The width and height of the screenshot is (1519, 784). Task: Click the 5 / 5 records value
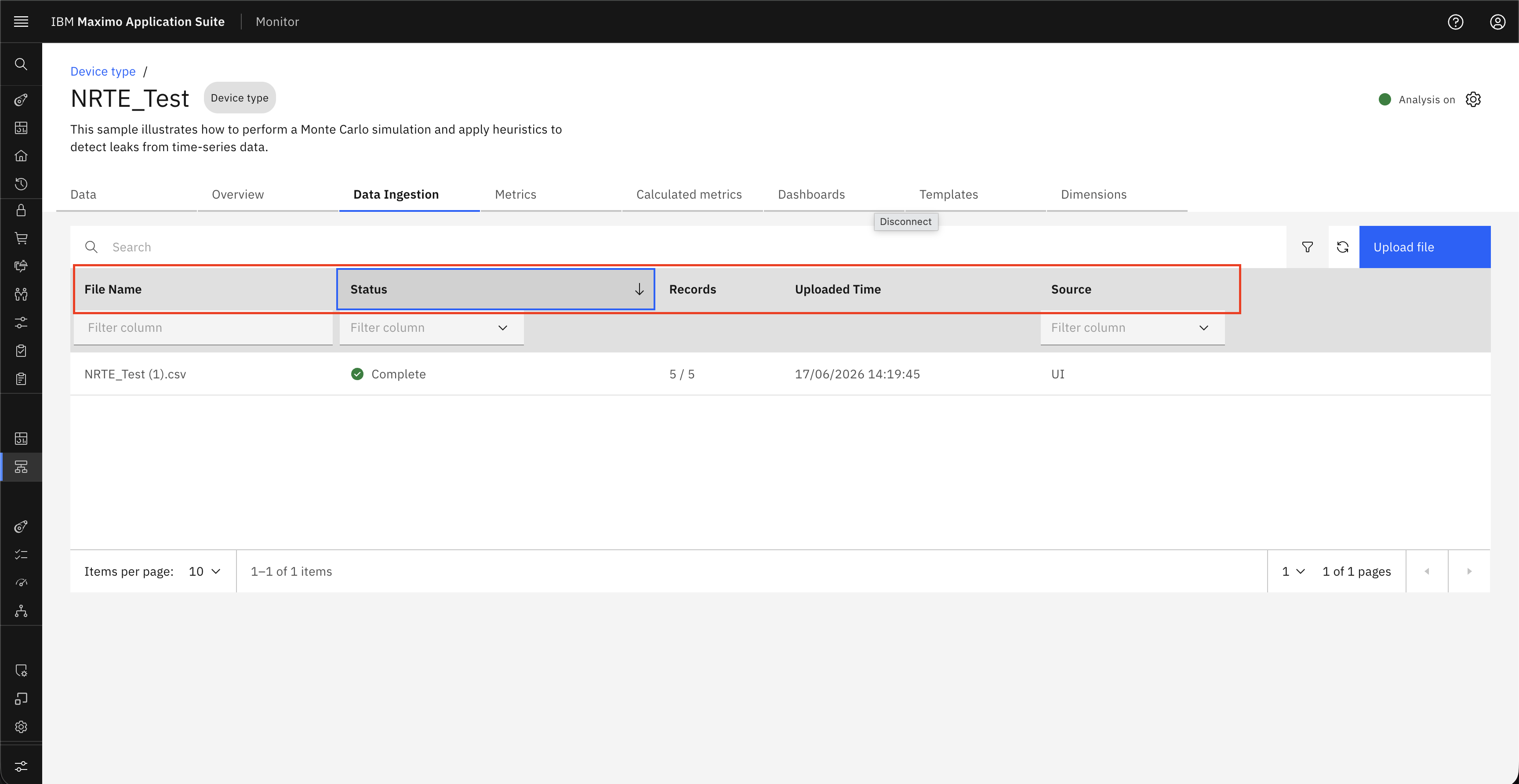tap(682, 374)
